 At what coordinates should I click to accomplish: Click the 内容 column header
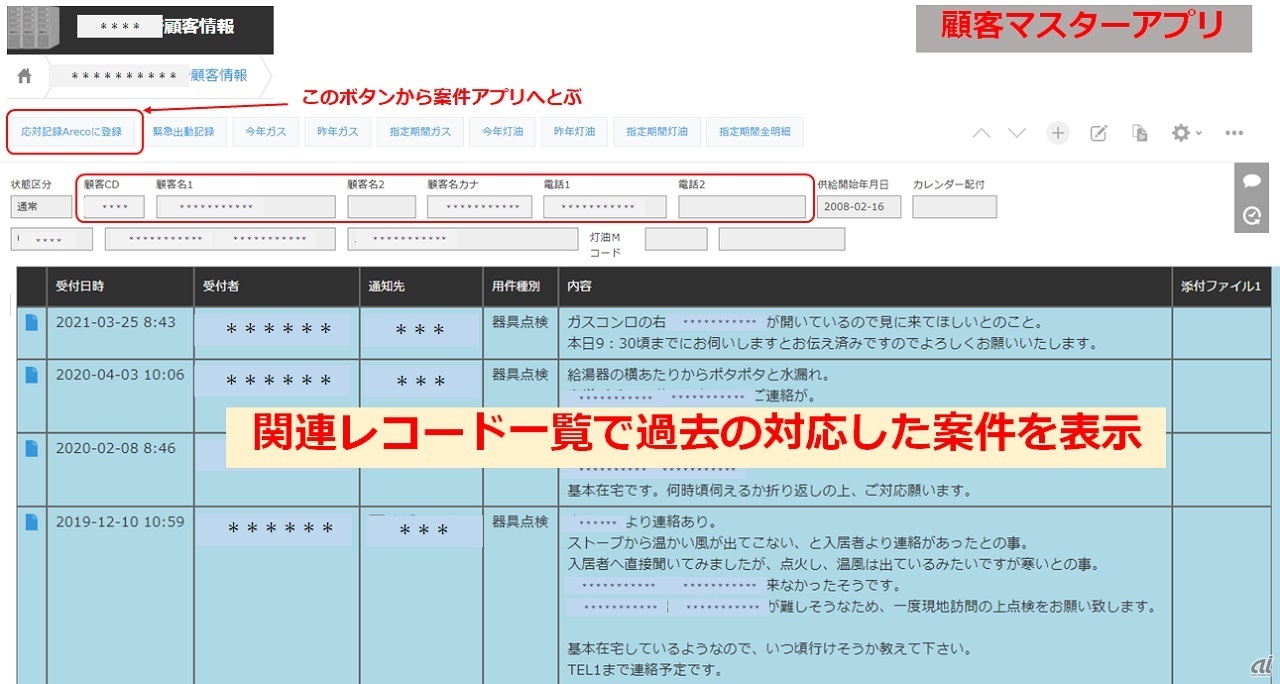pos(865,287)
